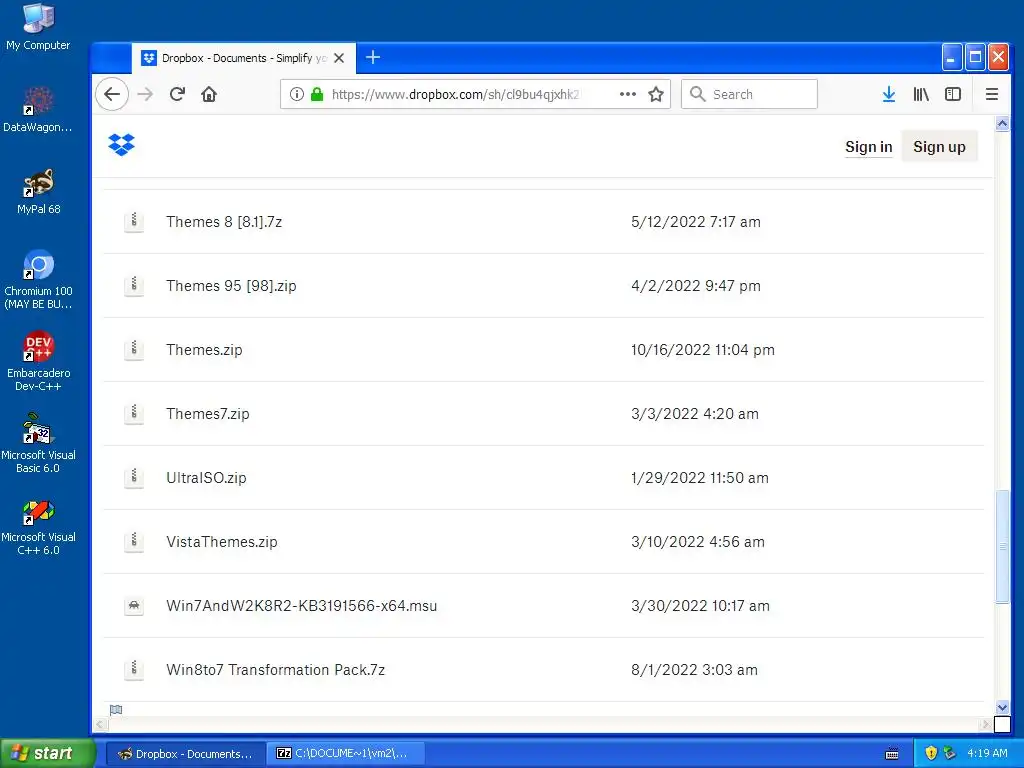Image resolution: width=1024 pixels, height=768 pixels.
Task: Toggle the browser sidebar icon
Action: point(953,94)
